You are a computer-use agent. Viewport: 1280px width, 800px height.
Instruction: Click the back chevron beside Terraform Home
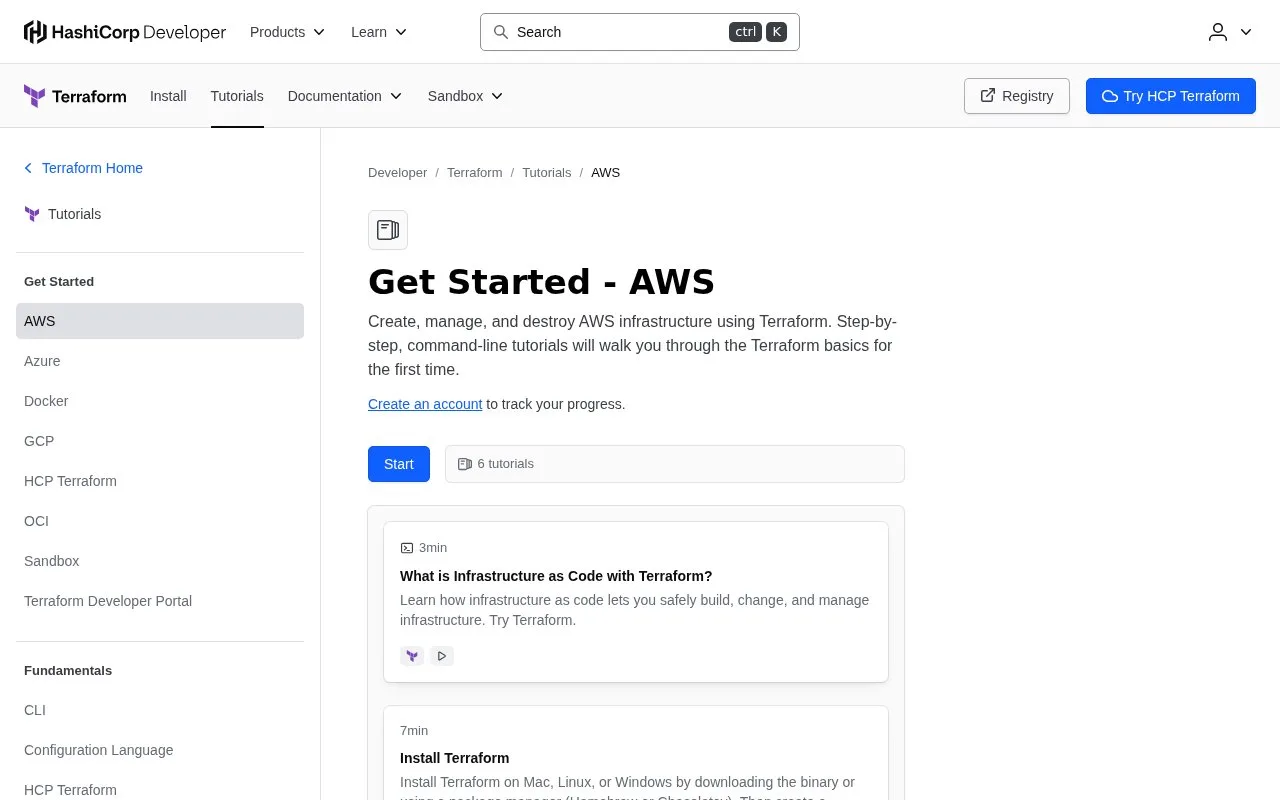click(x=29, y=168)
